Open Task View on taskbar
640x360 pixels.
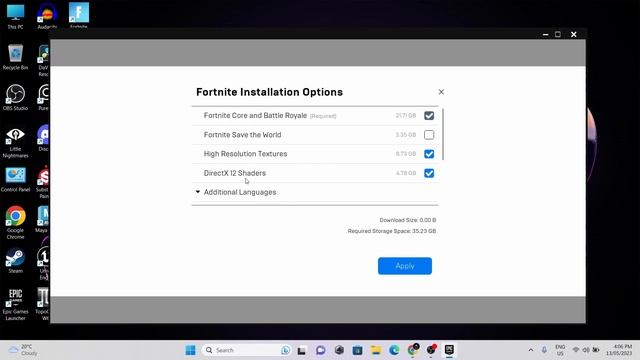click(x=302, y=350)
